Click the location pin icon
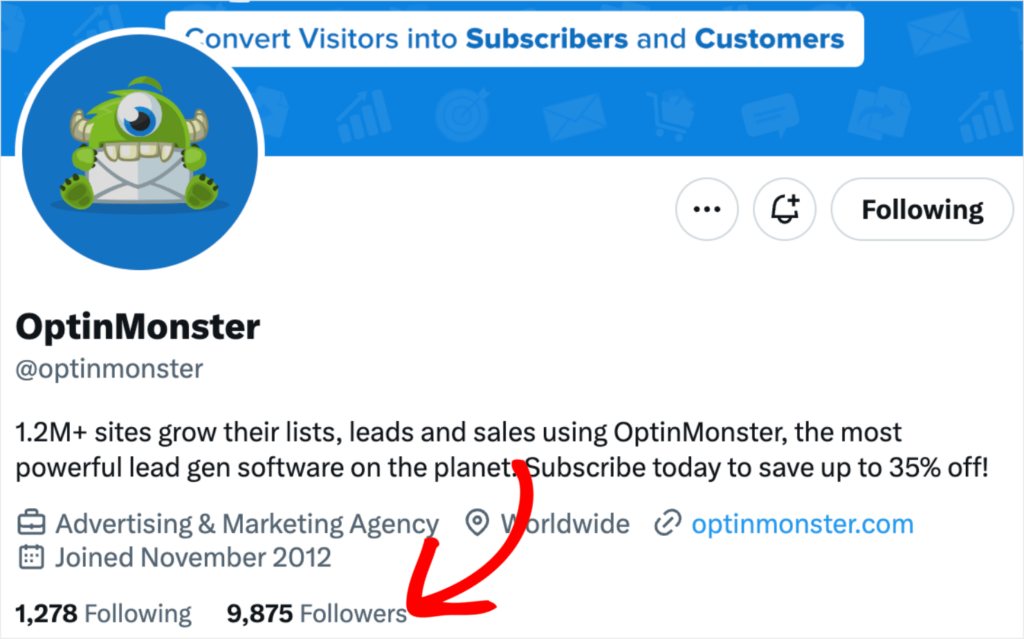 (478, 524)
